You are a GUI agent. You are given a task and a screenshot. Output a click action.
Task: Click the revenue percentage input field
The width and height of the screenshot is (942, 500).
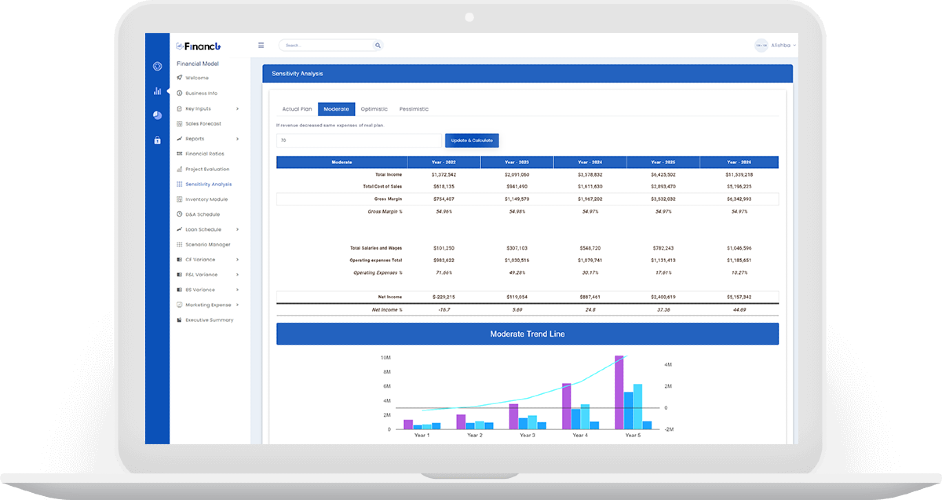coord(359,141)
